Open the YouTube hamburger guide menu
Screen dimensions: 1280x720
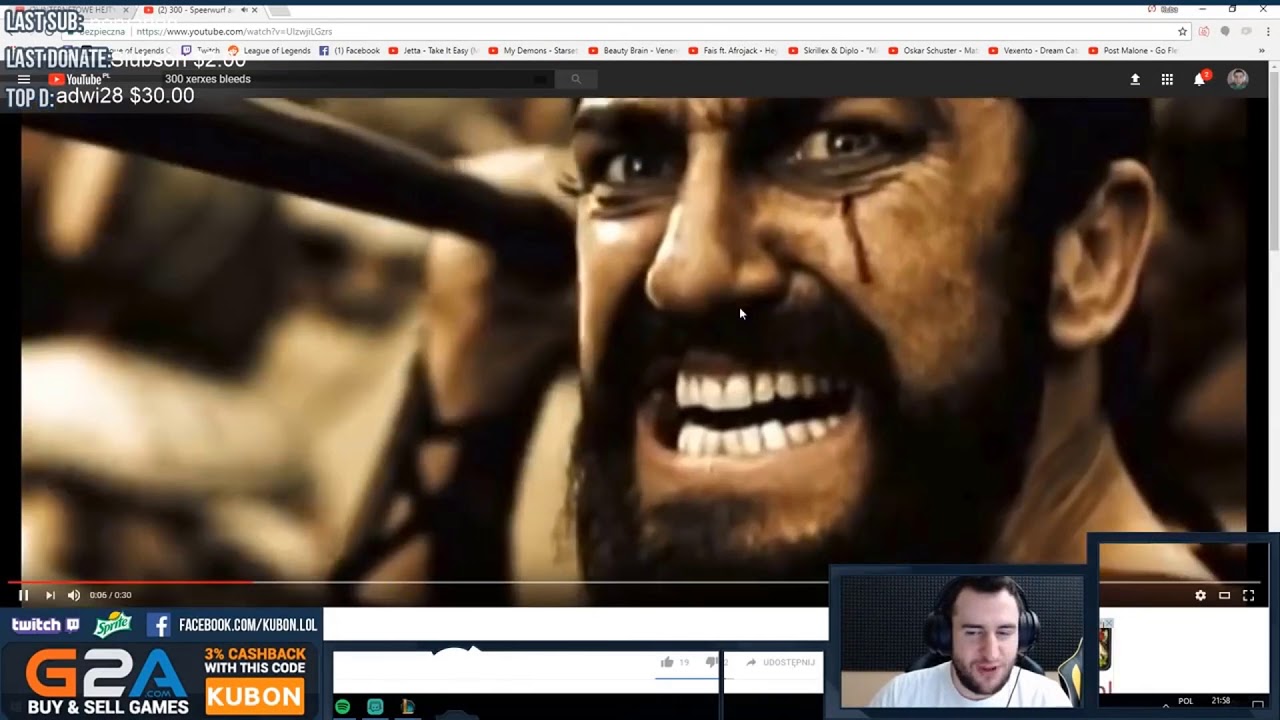point(23,79)
